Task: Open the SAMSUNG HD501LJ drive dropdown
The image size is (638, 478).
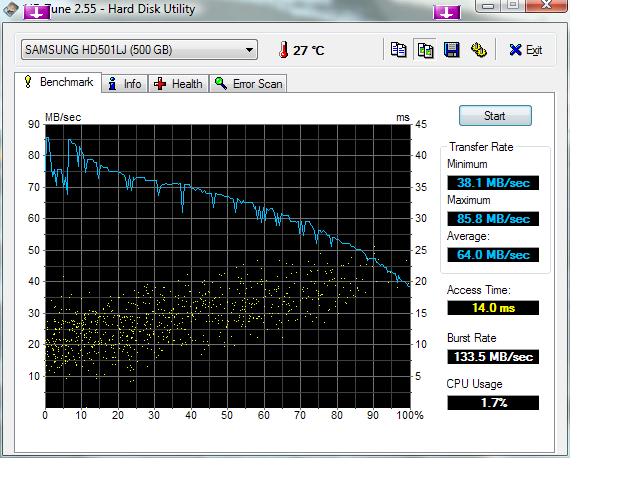Action: [x=139, y=50]
